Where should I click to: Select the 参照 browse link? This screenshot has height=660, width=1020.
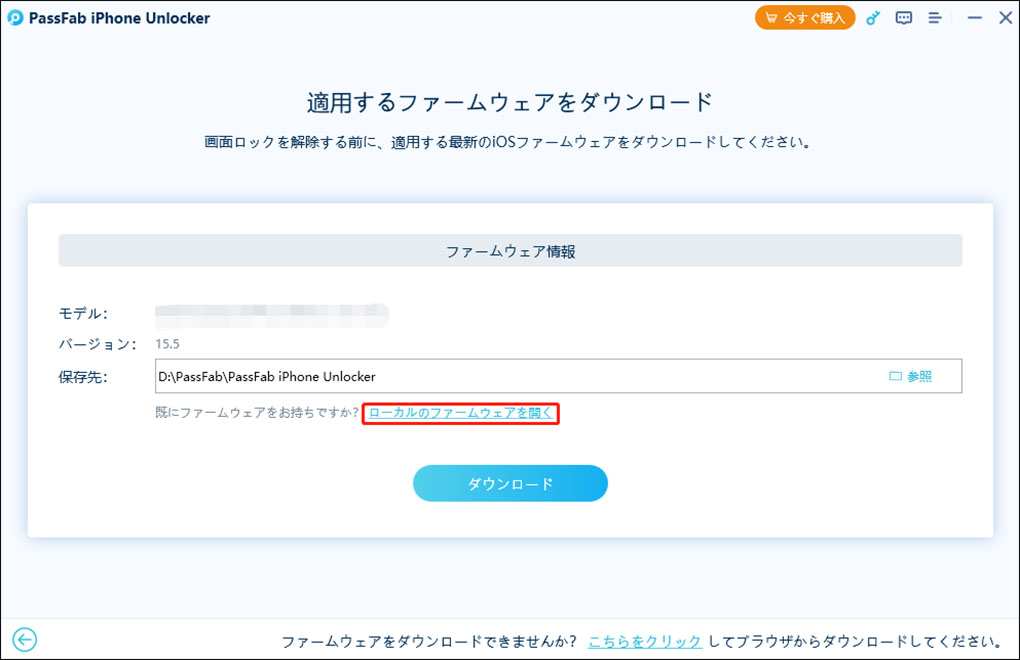click(x=921, y=376)
